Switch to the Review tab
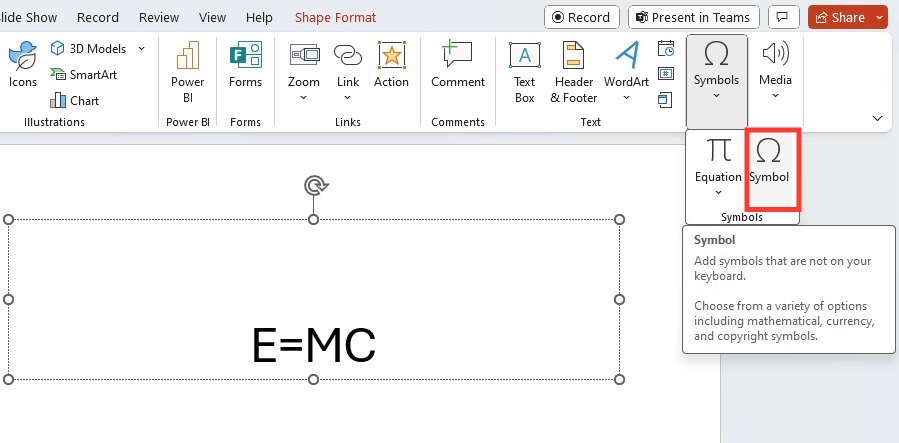The height and width of the screenshot is (443, 899). click(159, 18)
